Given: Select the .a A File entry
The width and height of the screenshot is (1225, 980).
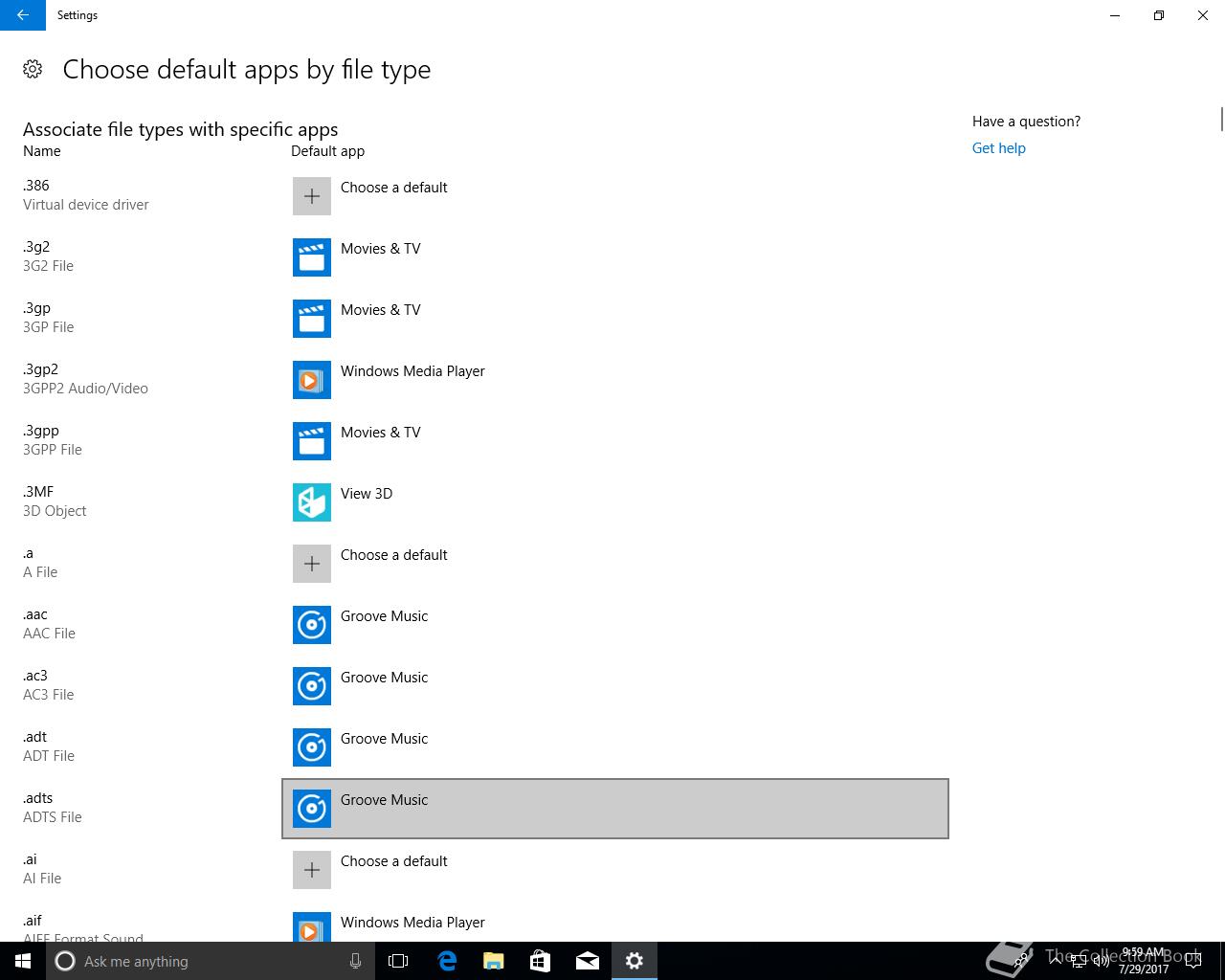Looking at the screenshot, I should pyautogui.click(x=40, y=563).
